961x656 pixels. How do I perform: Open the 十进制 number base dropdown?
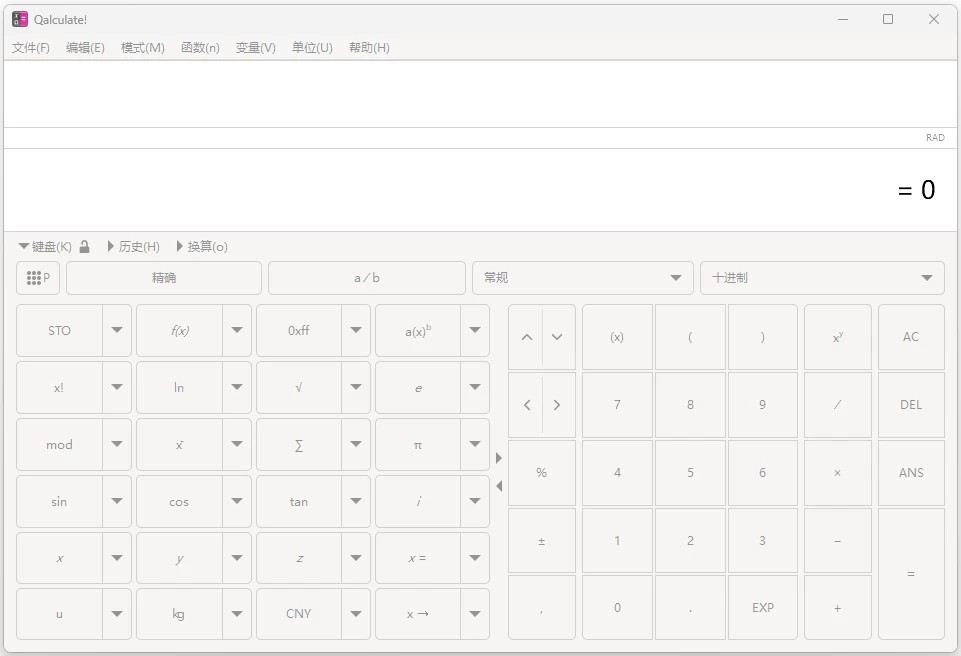tap(822, 278)
